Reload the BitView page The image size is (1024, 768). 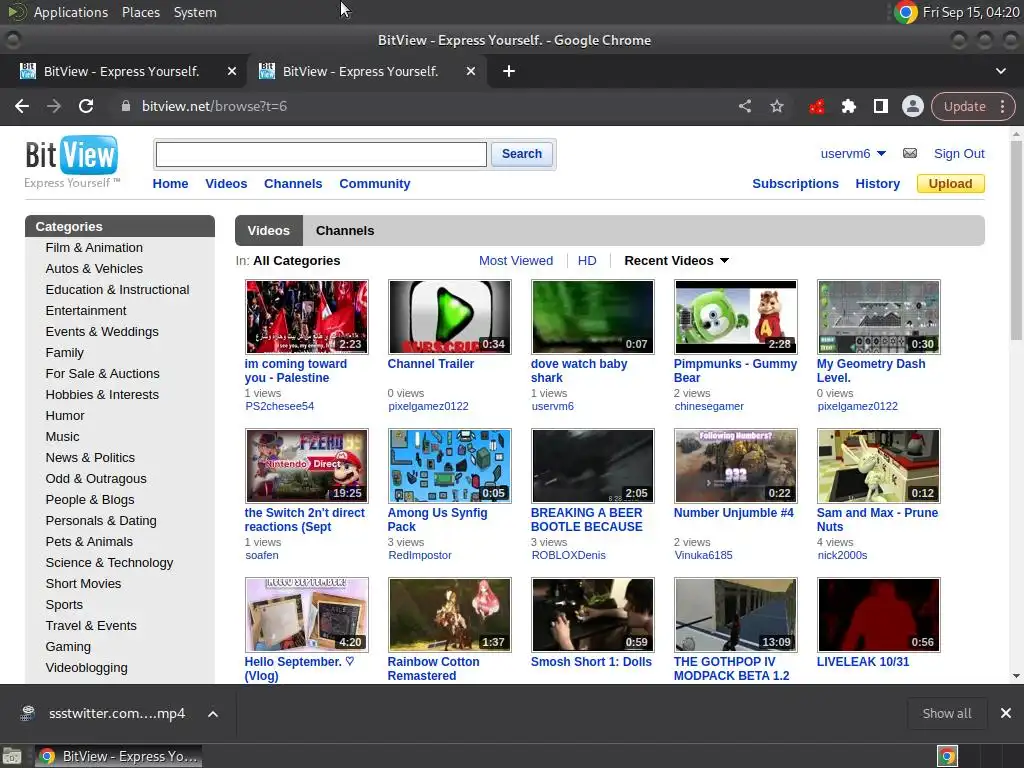[86, 106]
